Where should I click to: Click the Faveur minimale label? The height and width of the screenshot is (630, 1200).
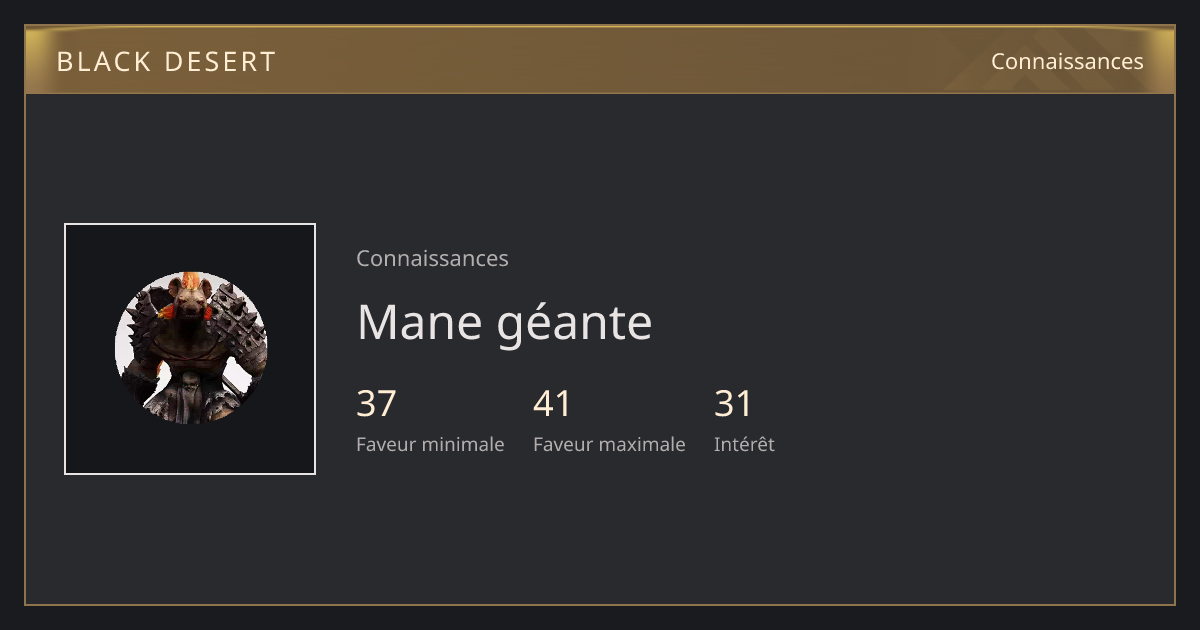430,444
